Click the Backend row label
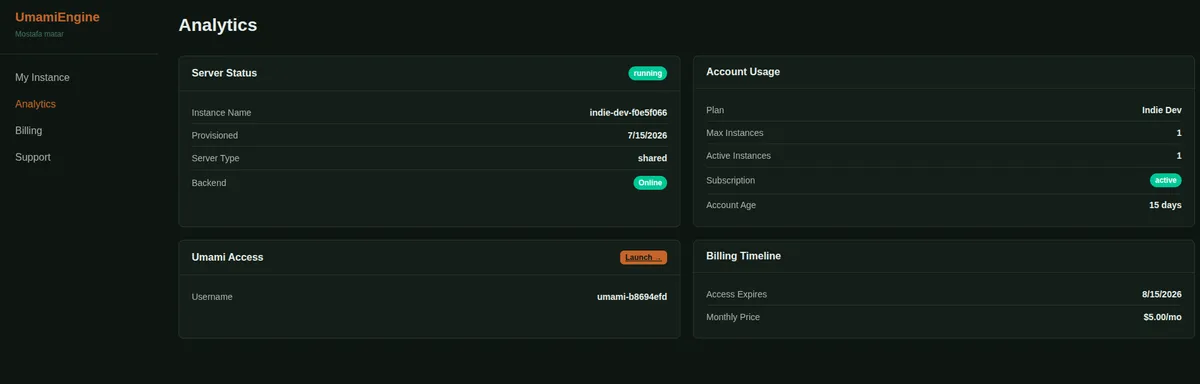1200x384 pixels. [x=209, y=183]
